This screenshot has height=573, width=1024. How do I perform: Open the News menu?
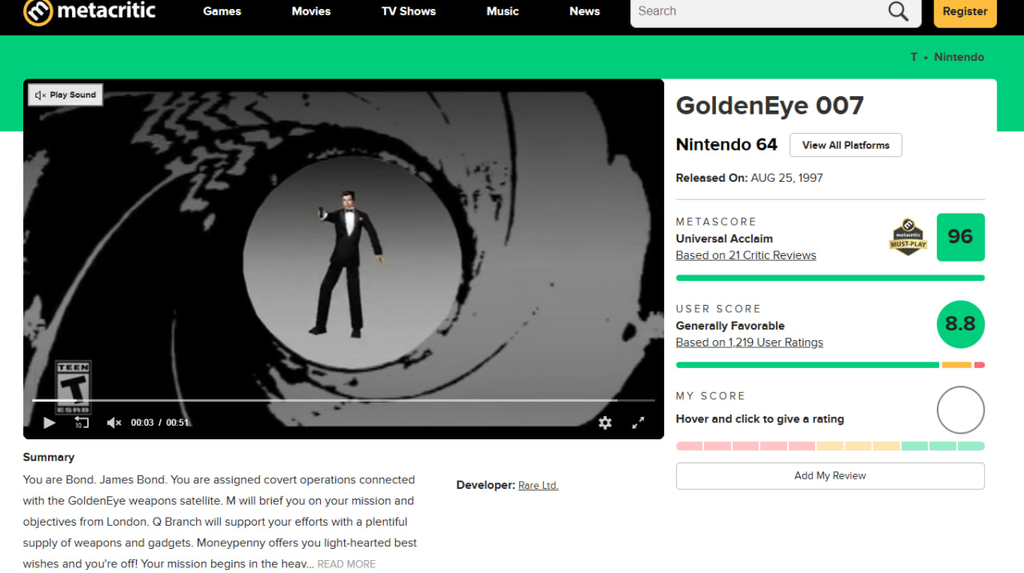(x=584, y=11)
